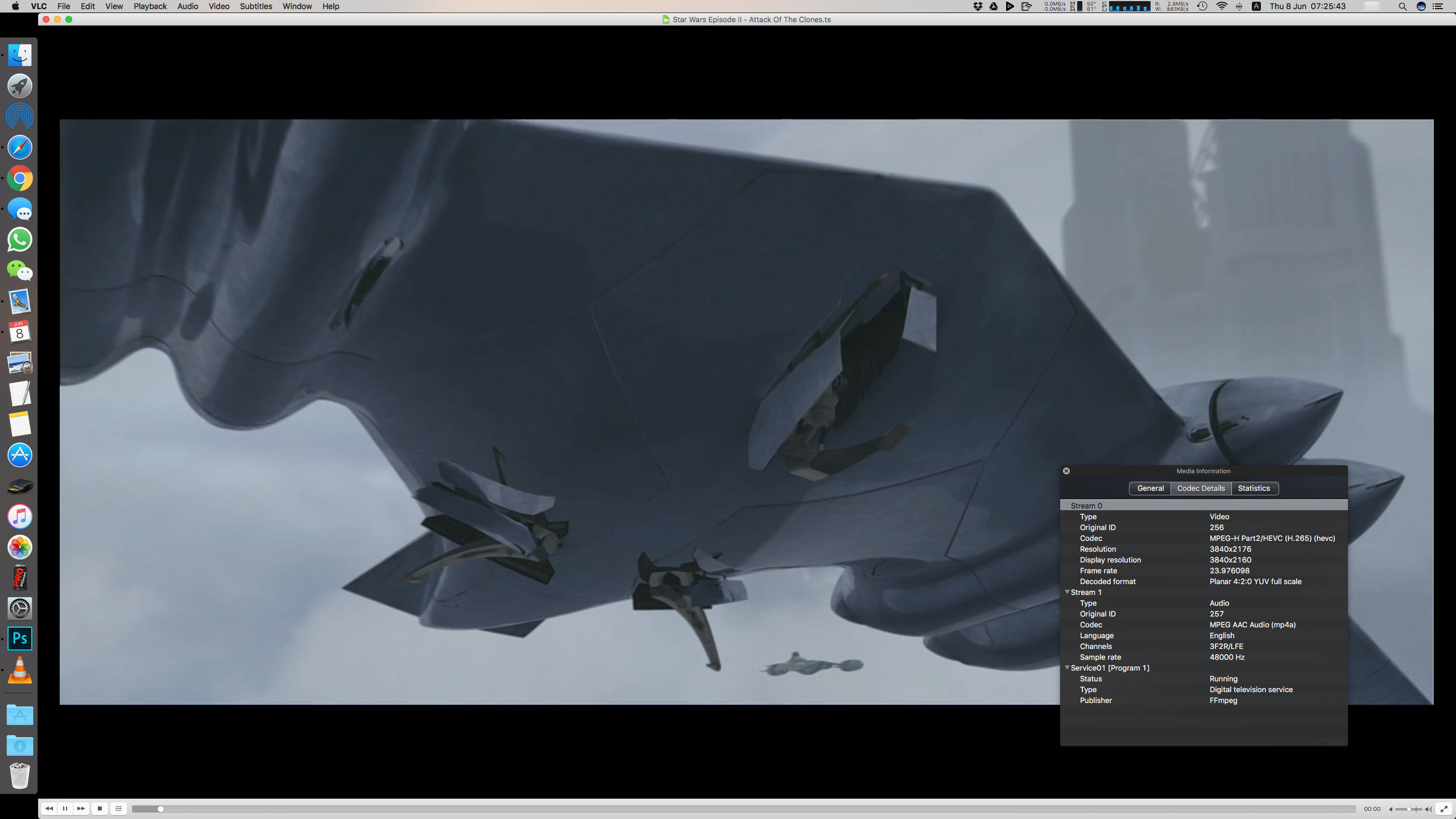Screen dimensions: 1456x819
Task: Open WeChat from the dock
Action: click(19, 270)
